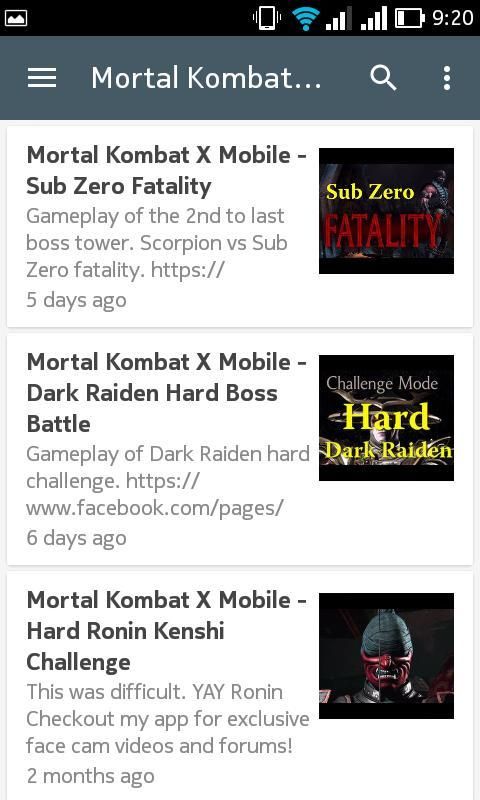Tap the search magnifier icon
Viewport: 480px width, 800px height.
[383, 78]
